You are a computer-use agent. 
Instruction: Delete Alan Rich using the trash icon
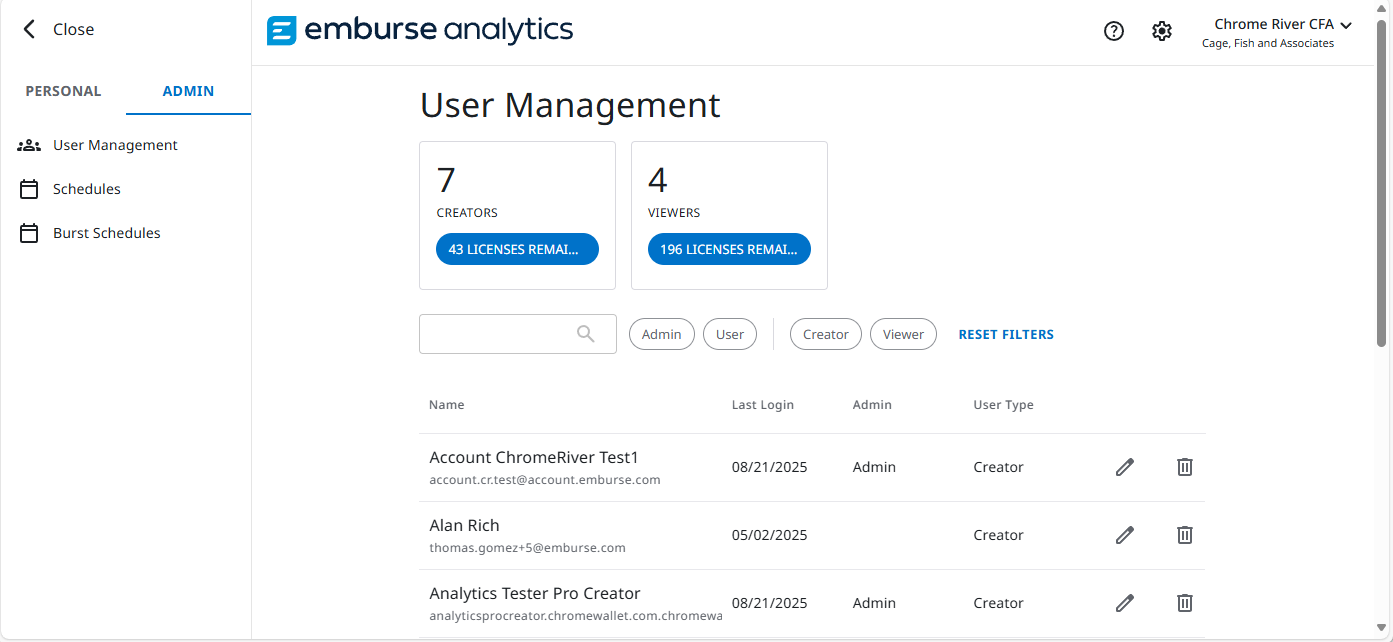1184,535
